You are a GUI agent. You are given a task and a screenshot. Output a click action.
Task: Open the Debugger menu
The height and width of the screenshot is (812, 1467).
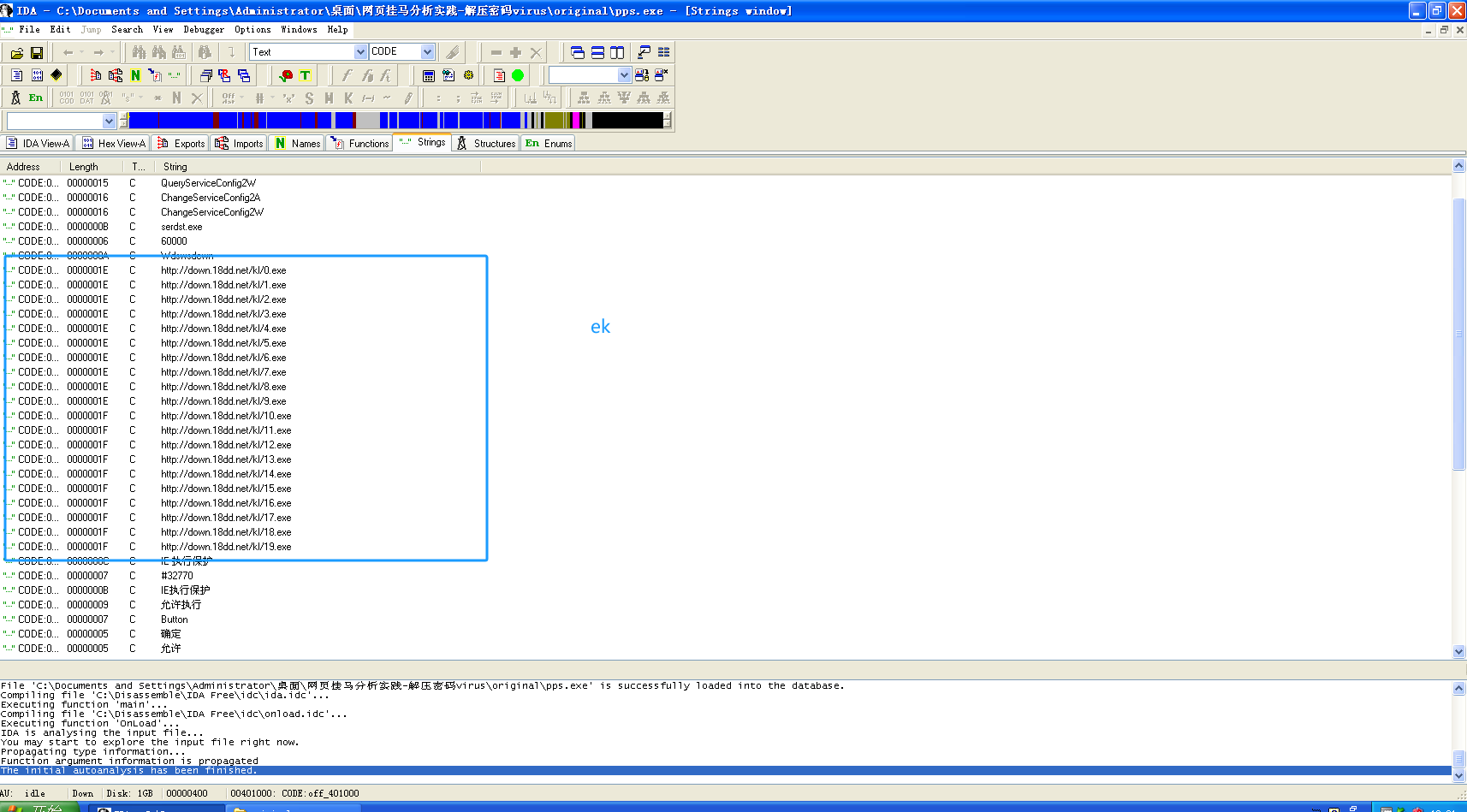point(204,29)
